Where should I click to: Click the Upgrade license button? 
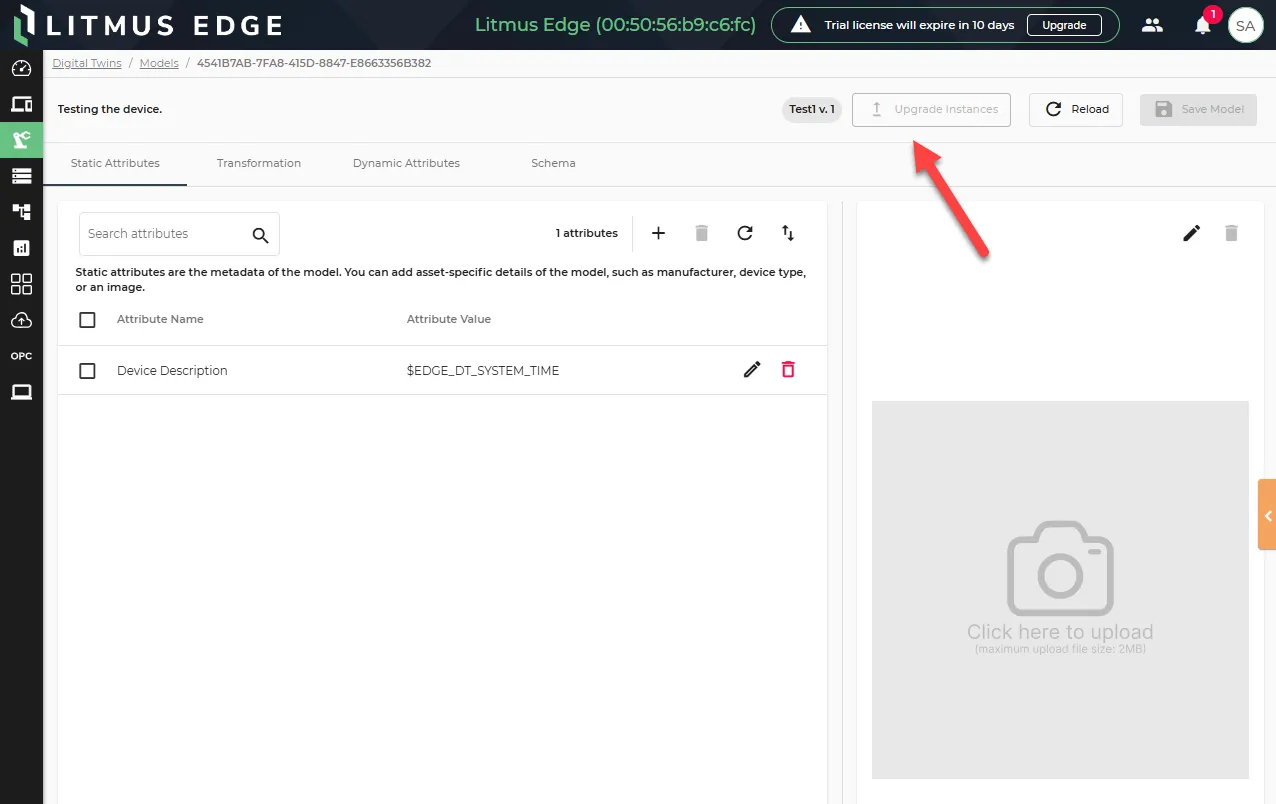pos(1064,25)
